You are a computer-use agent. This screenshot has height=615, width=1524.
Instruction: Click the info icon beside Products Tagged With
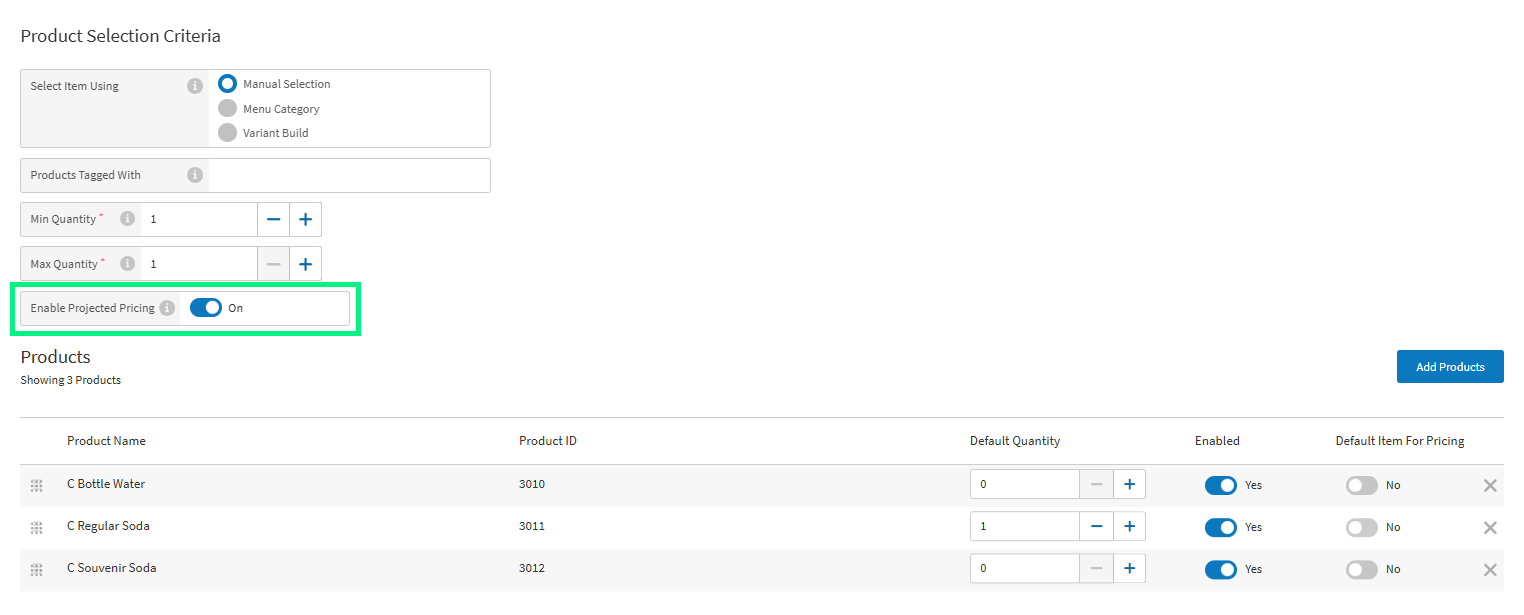point(195,174)
